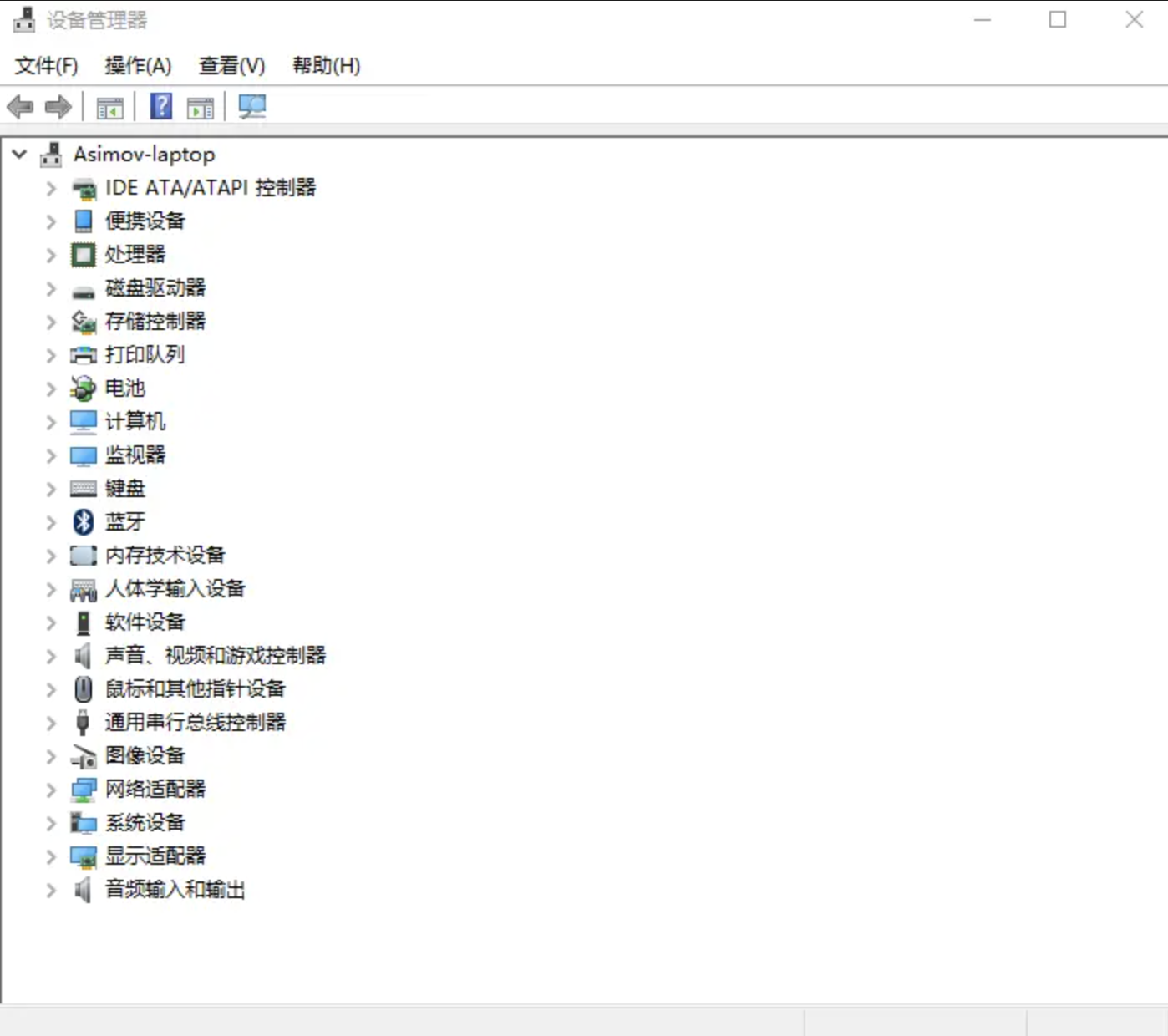Click the 鼠标和其他指针设备 mouse icon
Image resolution: width=1168 pixels, height=1036 pixels.
pyautogui.click(x=84, y=689)
